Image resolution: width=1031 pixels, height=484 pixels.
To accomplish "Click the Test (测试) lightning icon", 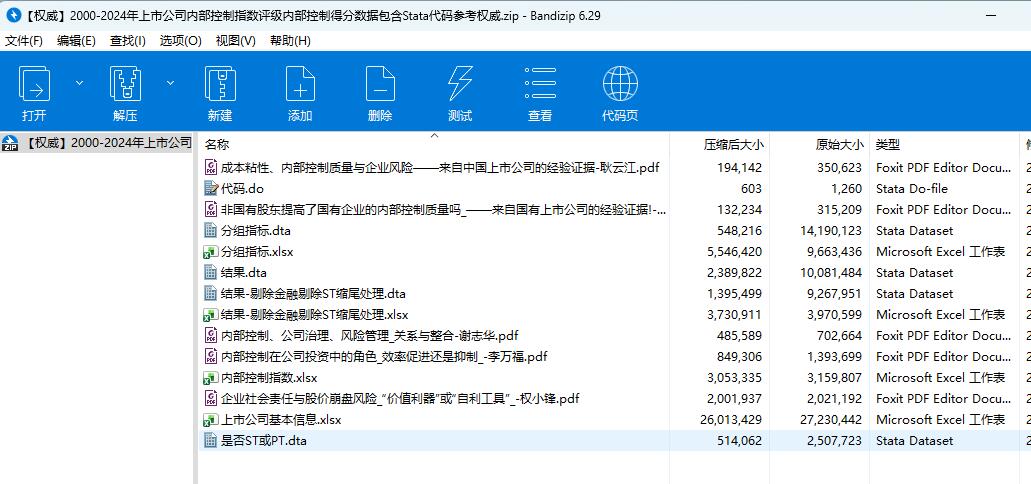I will coord(460,84).
